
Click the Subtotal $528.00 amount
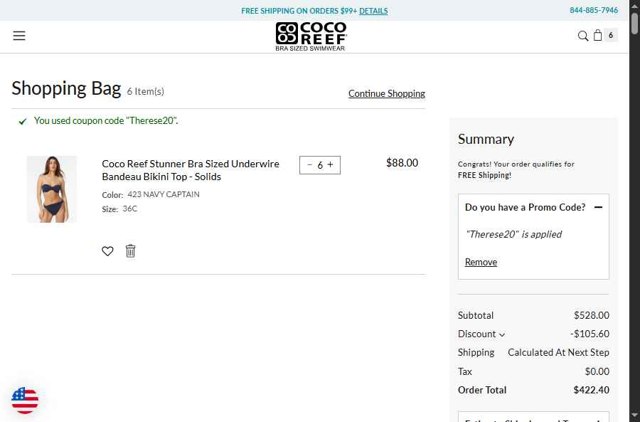pos(591,315)
